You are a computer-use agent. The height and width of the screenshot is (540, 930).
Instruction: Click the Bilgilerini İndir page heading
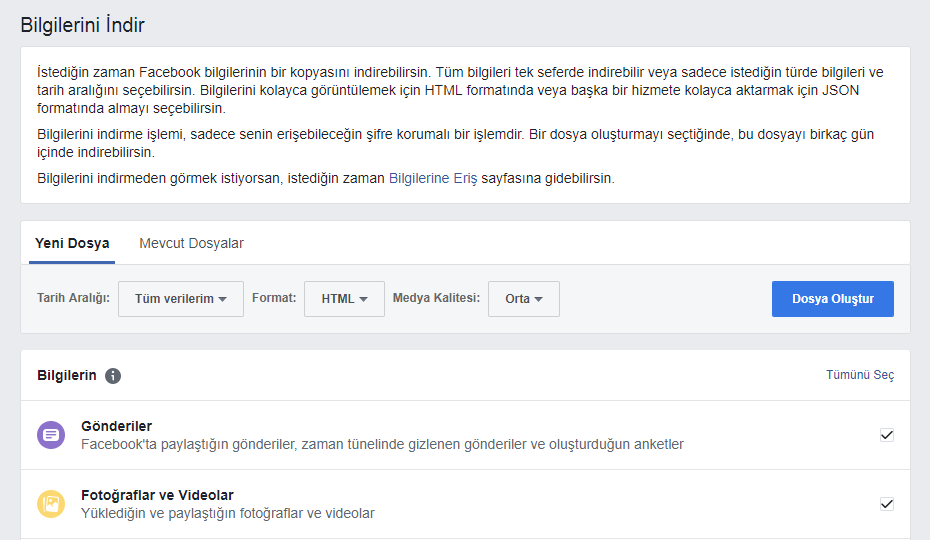82,25
